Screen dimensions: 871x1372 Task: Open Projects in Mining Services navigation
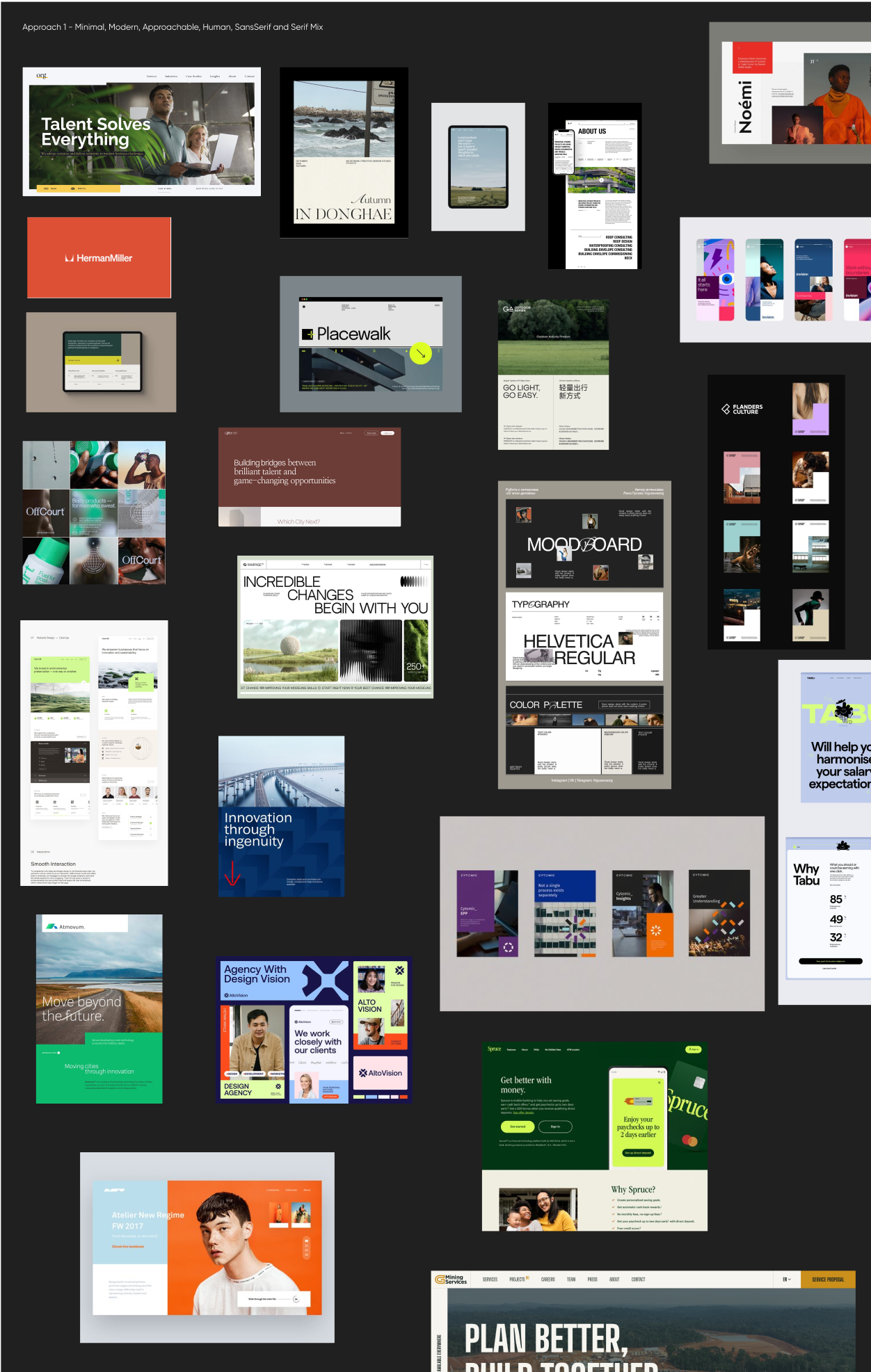(x=519, y=1280)
